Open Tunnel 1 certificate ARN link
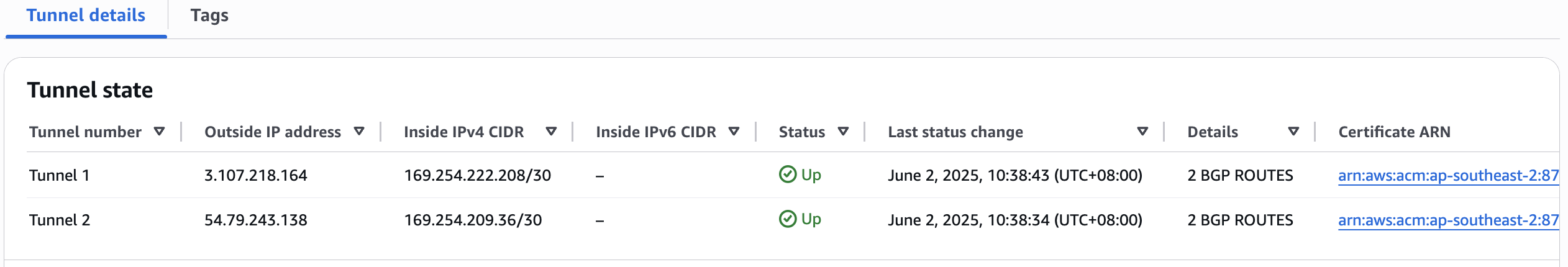Screen dimensions: 1568x267 pyautogui.click(x=1447, y=176)
